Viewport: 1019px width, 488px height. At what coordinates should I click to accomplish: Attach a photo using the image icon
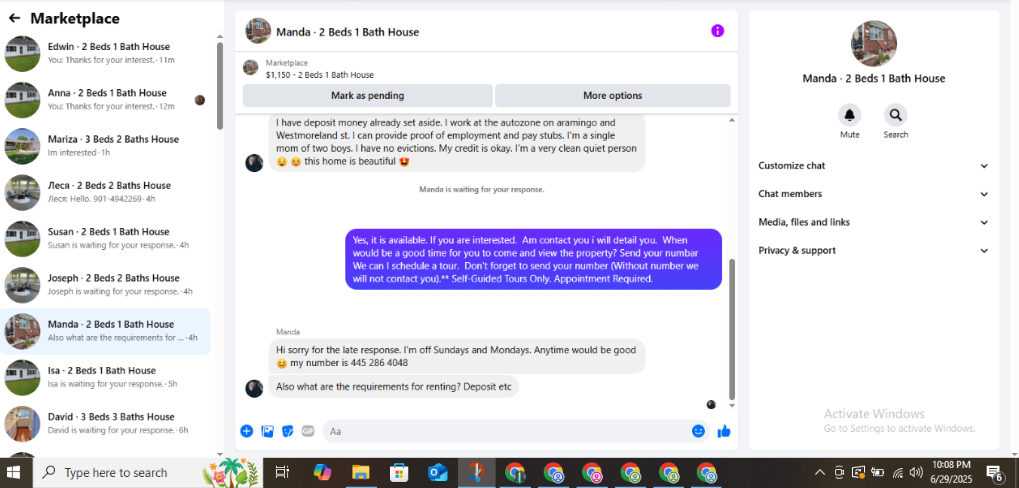point(267,431)
